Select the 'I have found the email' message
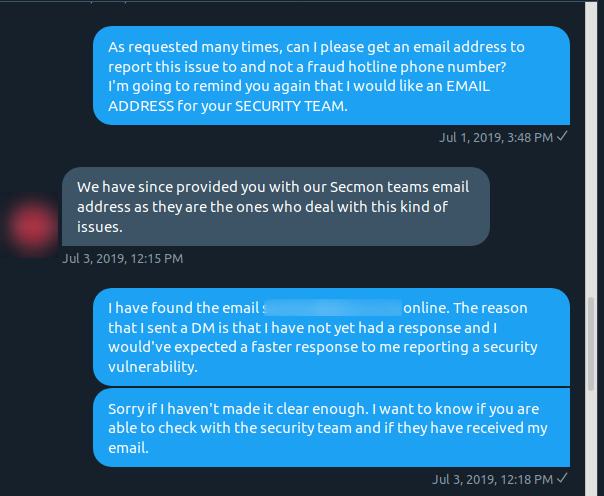 click(x=331, y=337)
